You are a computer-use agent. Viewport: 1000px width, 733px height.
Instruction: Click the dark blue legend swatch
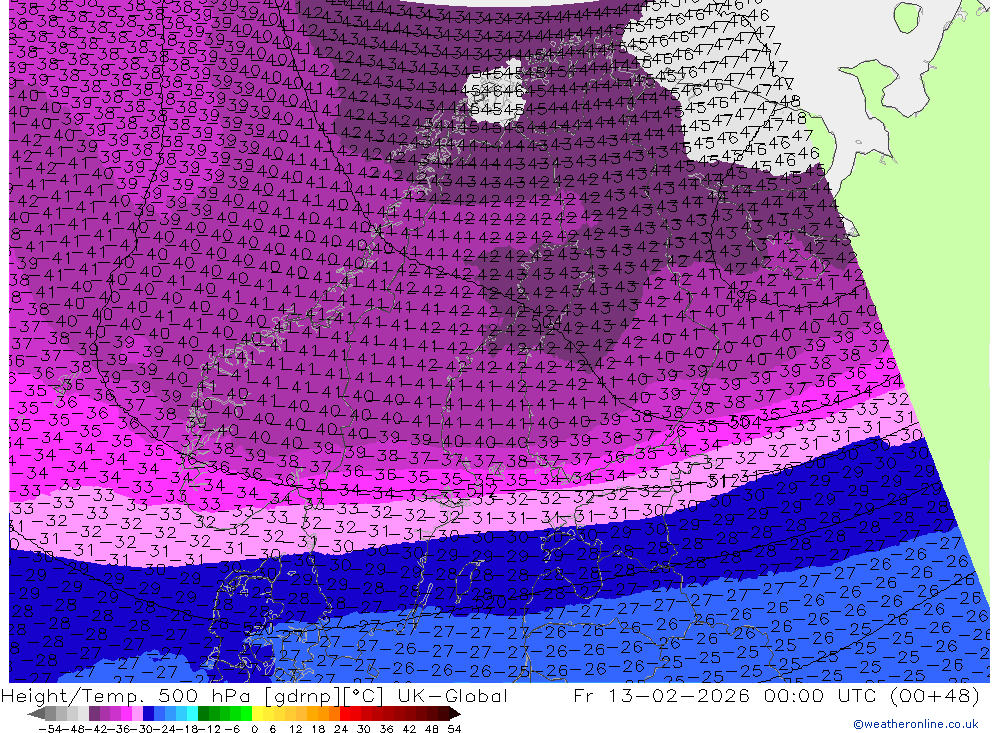[148, 713]
